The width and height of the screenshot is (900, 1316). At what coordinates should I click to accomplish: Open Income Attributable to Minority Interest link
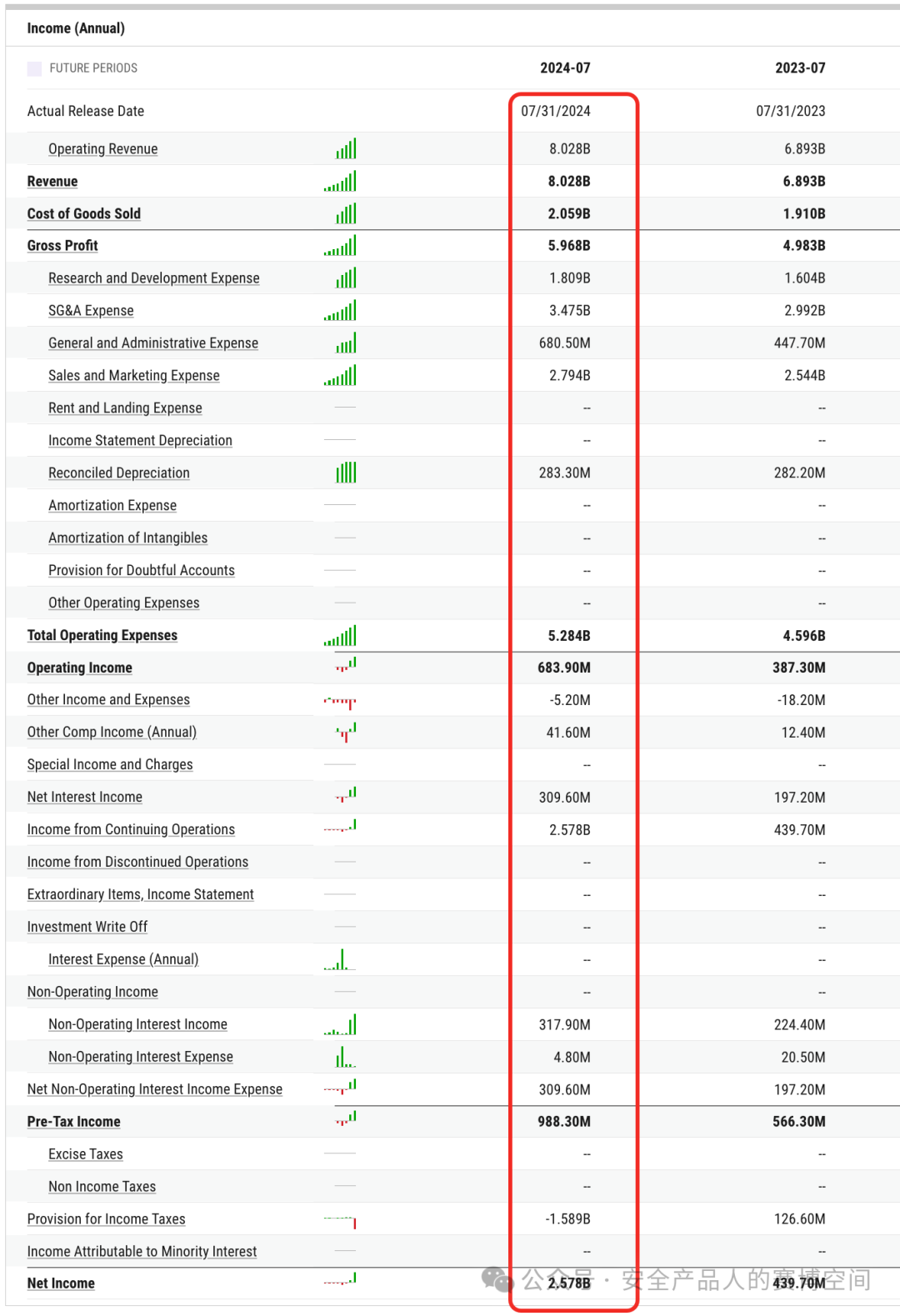point(142,1253)
